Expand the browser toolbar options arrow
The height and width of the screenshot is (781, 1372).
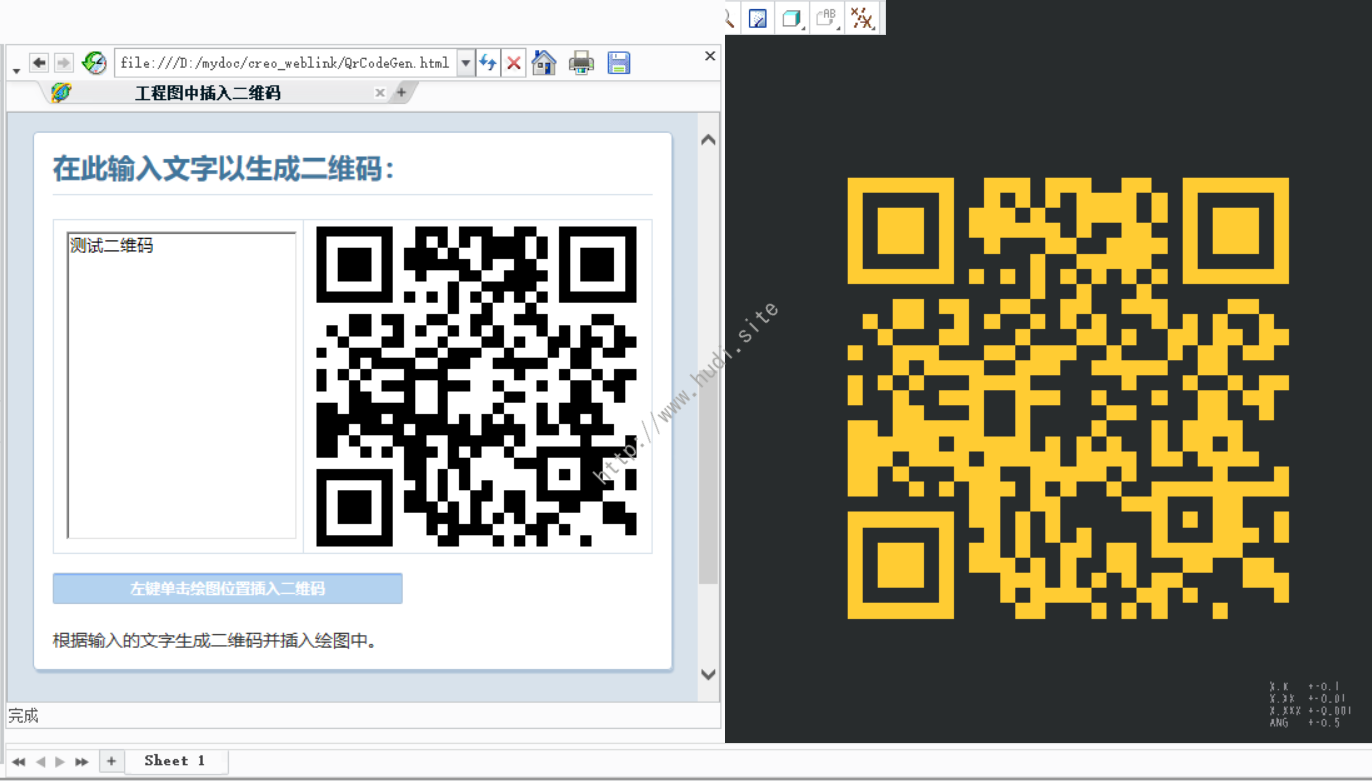tap(17, 71)
